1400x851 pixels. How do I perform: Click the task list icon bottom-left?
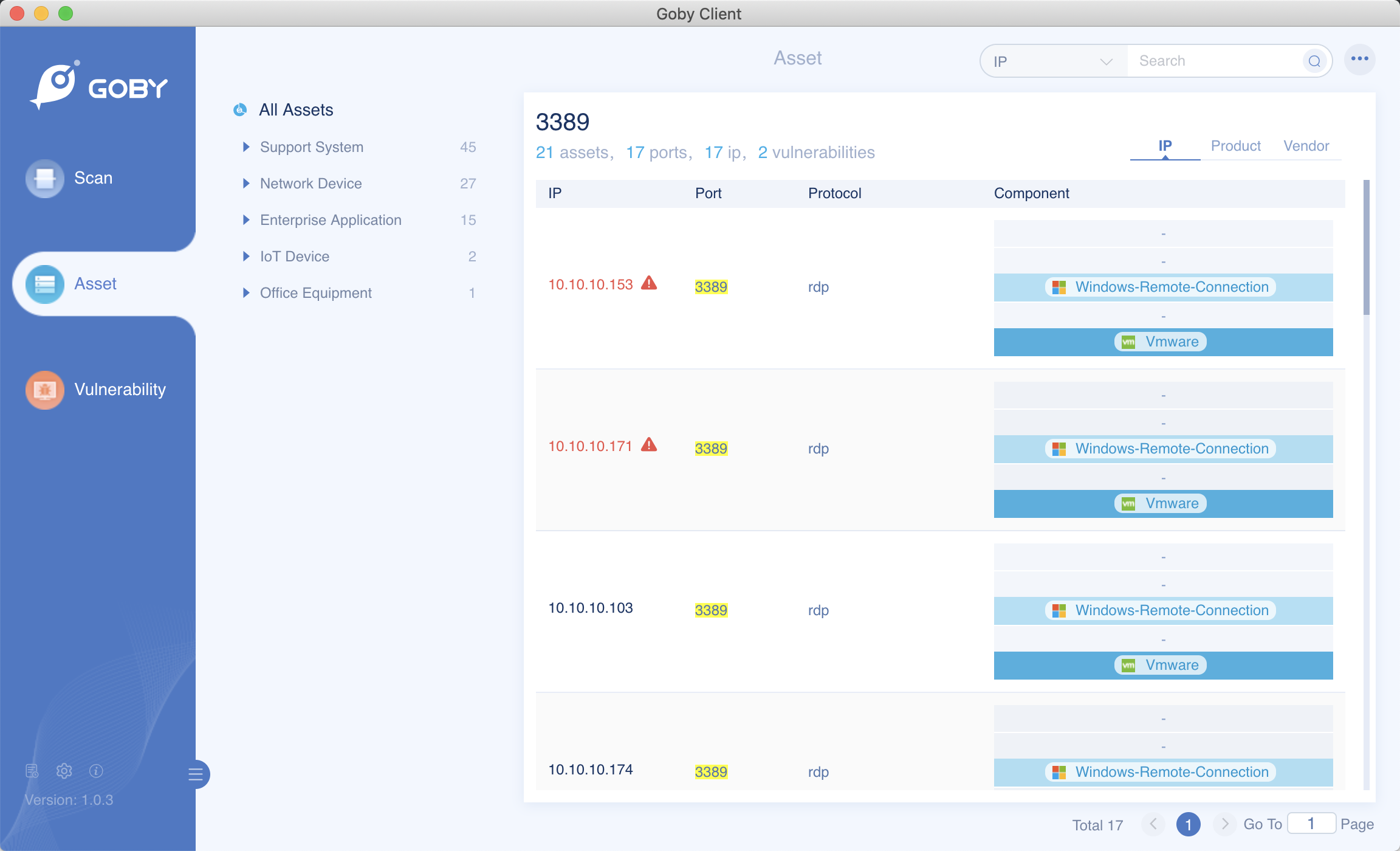click(x=32, y=771)
